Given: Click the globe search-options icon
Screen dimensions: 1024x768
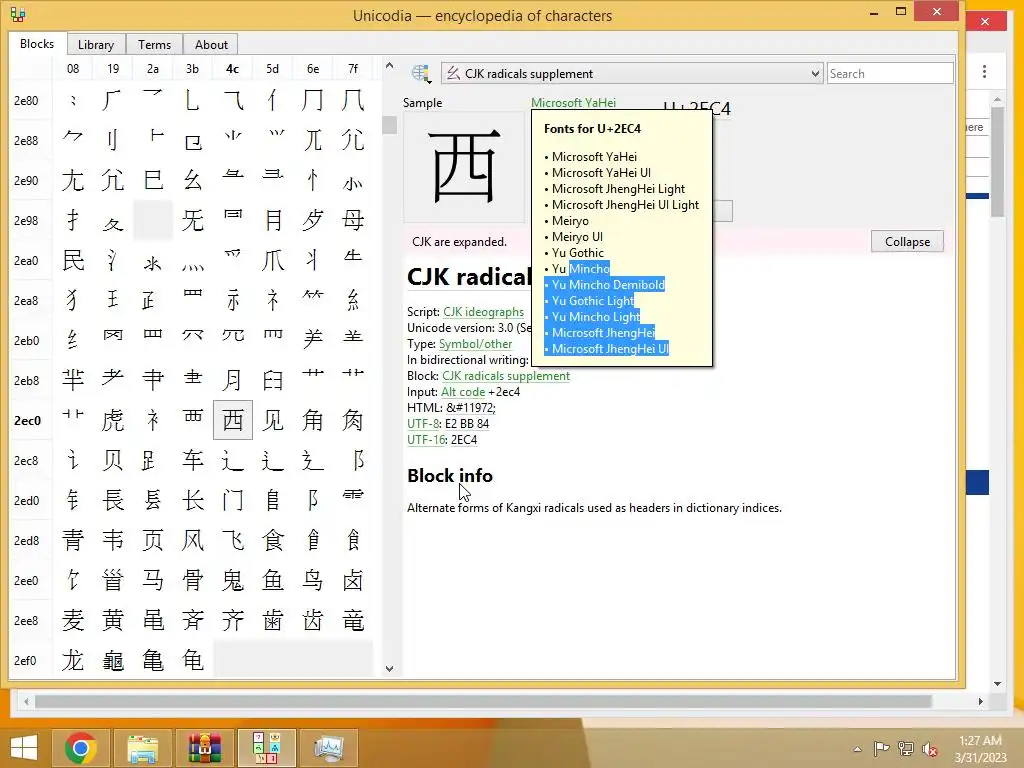Looking at the screenshot, I should (421, 74).
